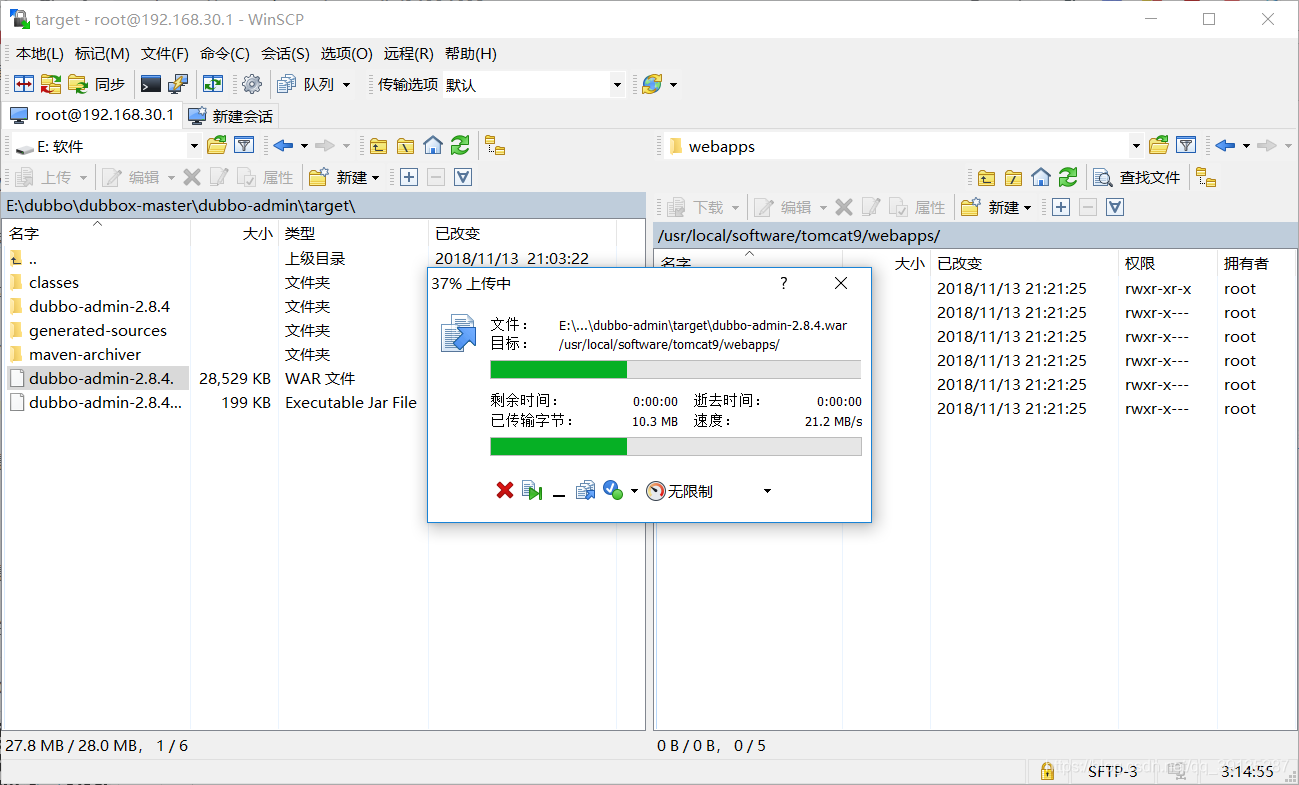This screenshot has height=785, width=1299.
Task: Toggle the remote panel filter icon
Action: (1186, 146)
